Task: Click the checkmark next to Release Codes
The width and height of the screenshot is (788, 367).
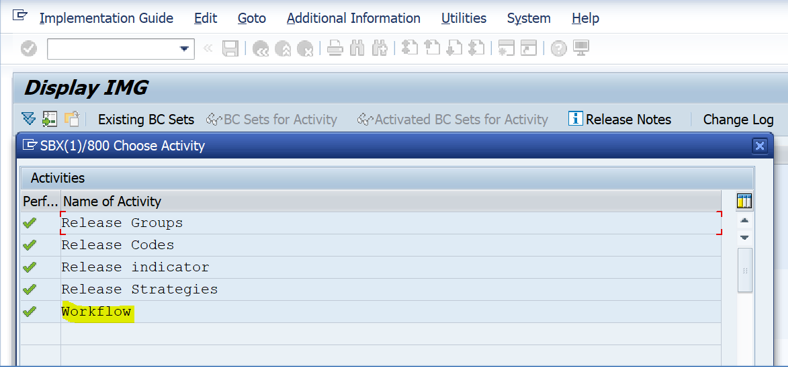Action: coord(30,245)
